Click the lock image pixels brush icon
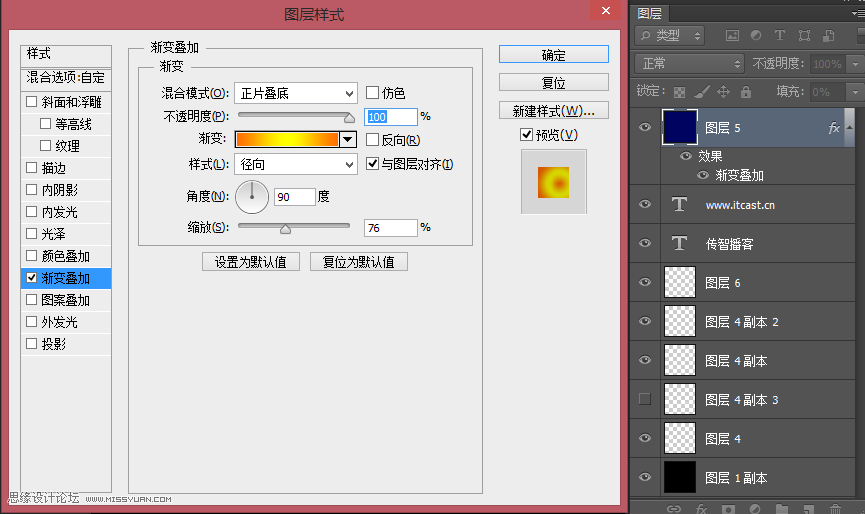Screen dimensions: 865x514 point(701,92)
